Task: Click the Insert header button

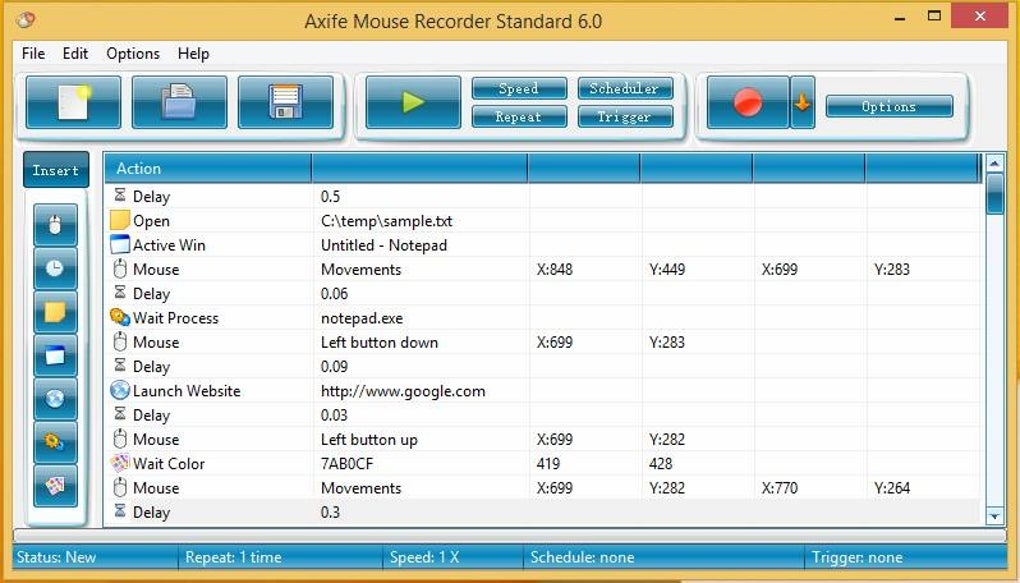Action: pos(56,170)
